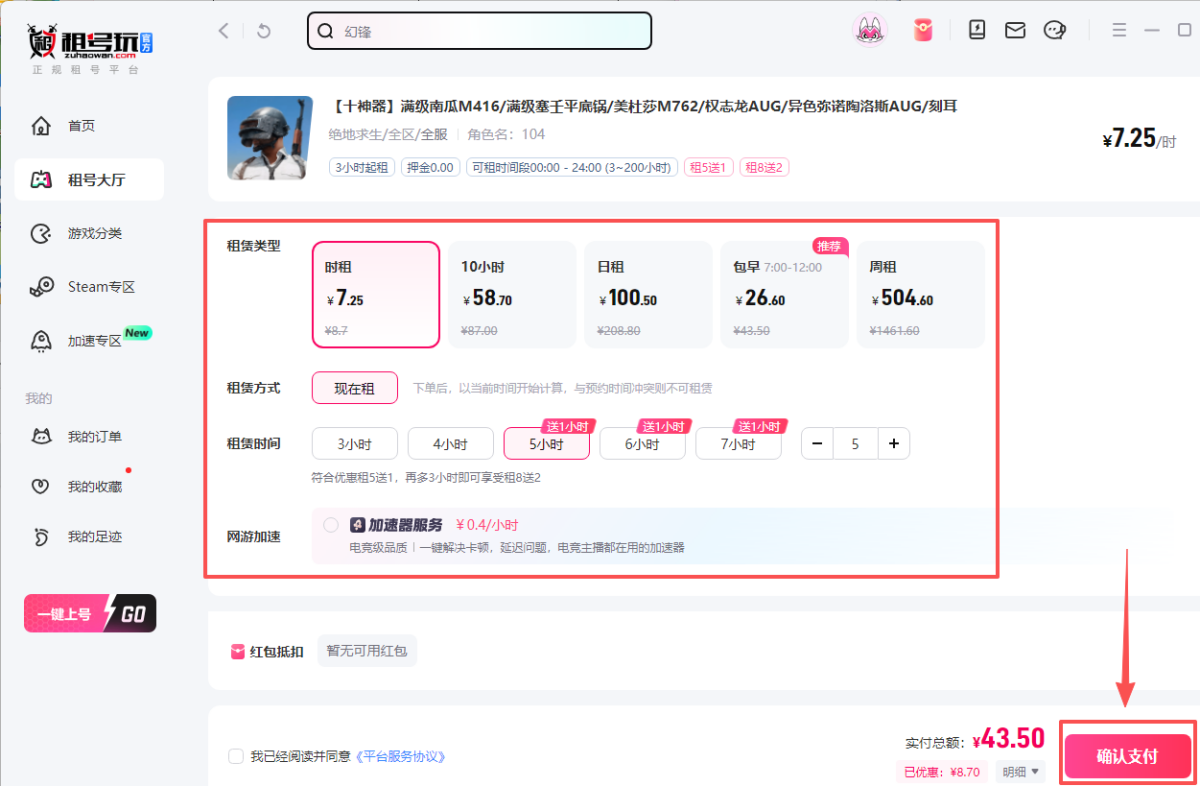
Task: Click the 我的订单 orders icon
Action: (40, 435)
